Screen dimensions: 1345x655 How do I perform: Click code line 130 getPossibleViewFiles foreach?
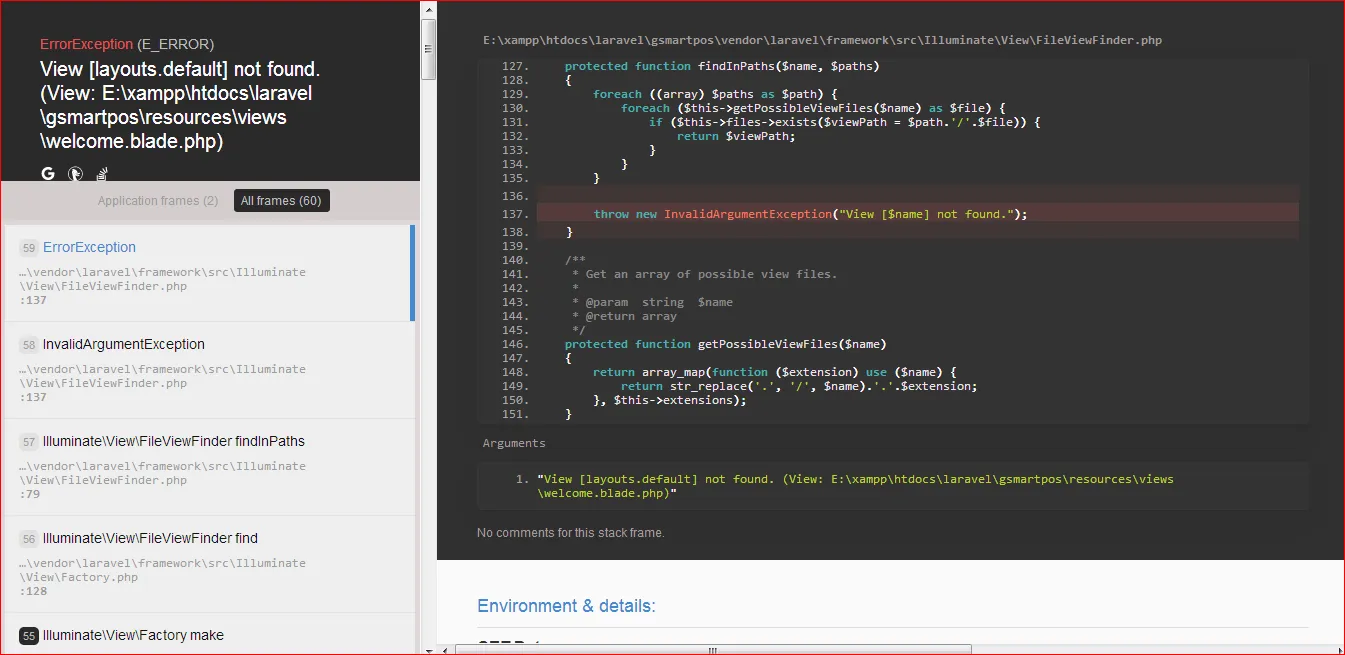(812, 108)
